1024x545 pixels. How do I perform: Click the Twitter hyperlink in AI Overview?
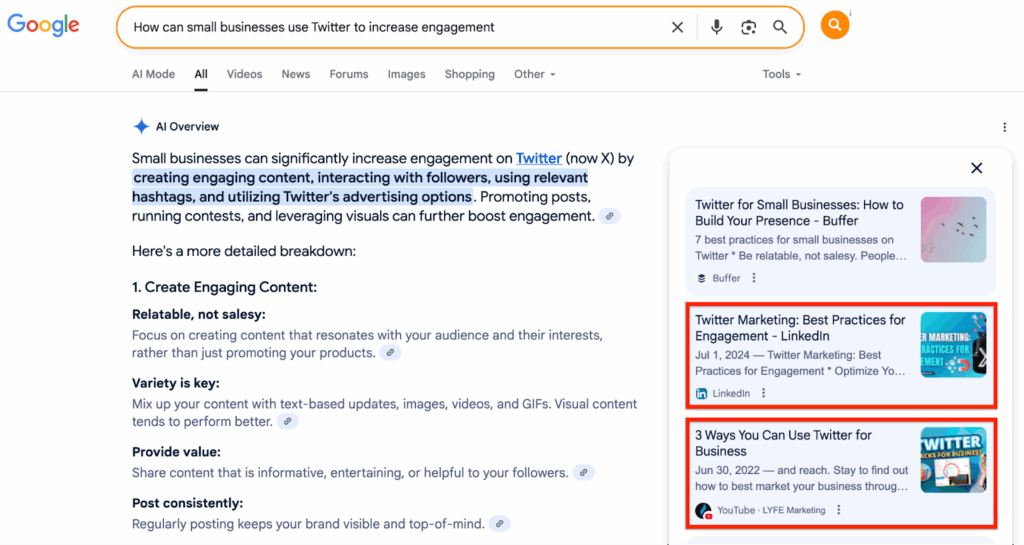538,158
